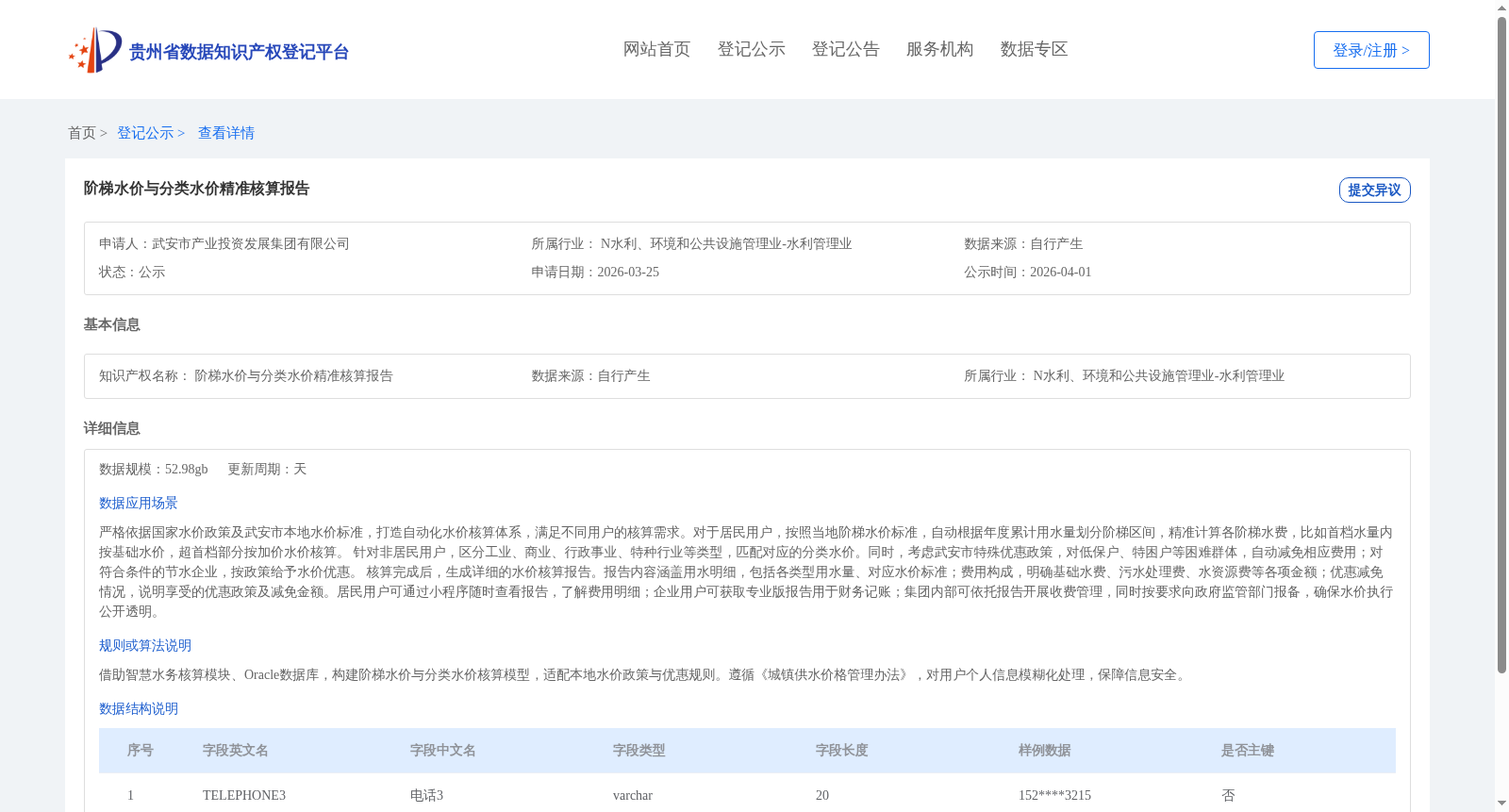The width and height of the screenshot is (1509, 812).
Task: Click the 是否主键 column header
Action: click(x=1248, y=750)
